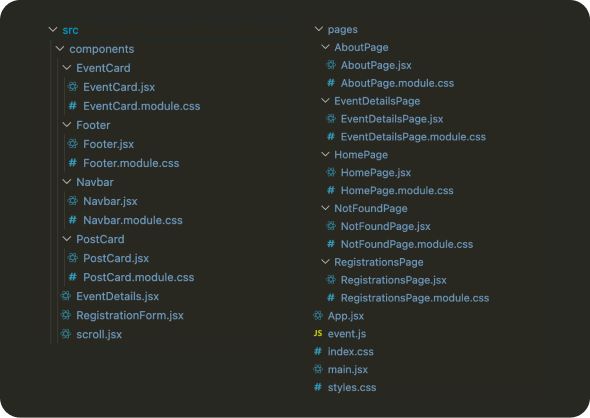This screenshot has height=418, width=590.
Task: Select Navbar.module.css in the tree
Action: pos(133,220)
